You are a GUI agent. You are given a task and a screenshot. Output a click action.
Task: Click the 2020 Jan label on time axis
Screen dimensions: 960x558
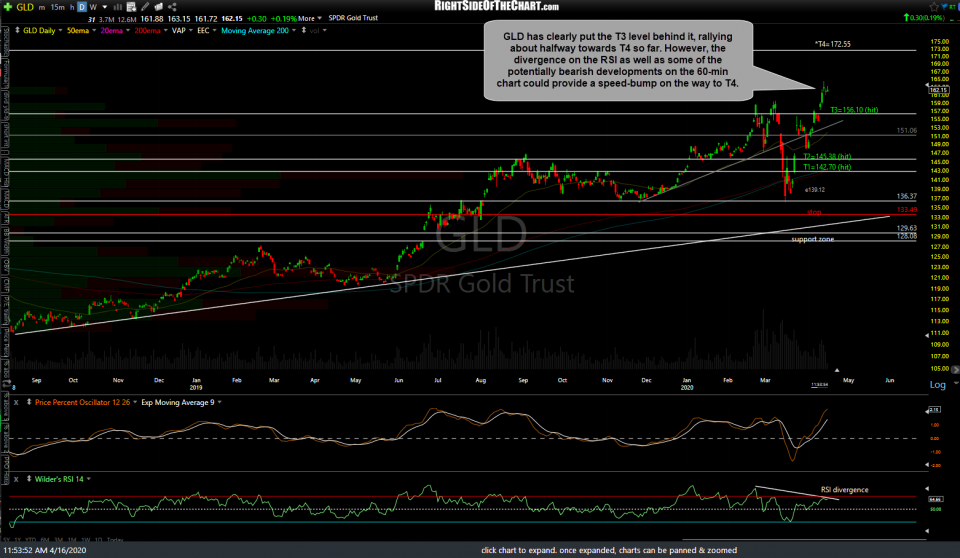(687, 384)
